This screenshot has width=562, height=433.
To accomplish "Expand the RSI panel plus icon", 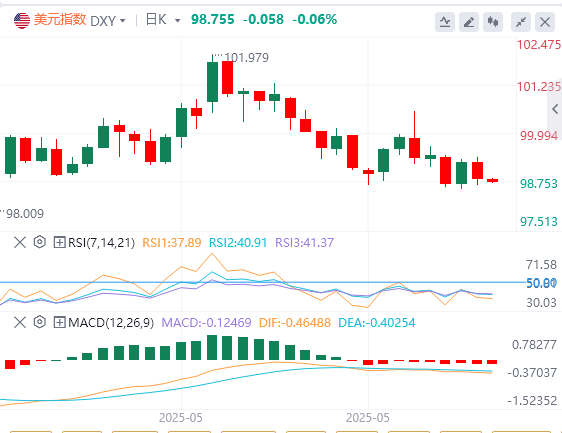I will [x=59, y=243].
